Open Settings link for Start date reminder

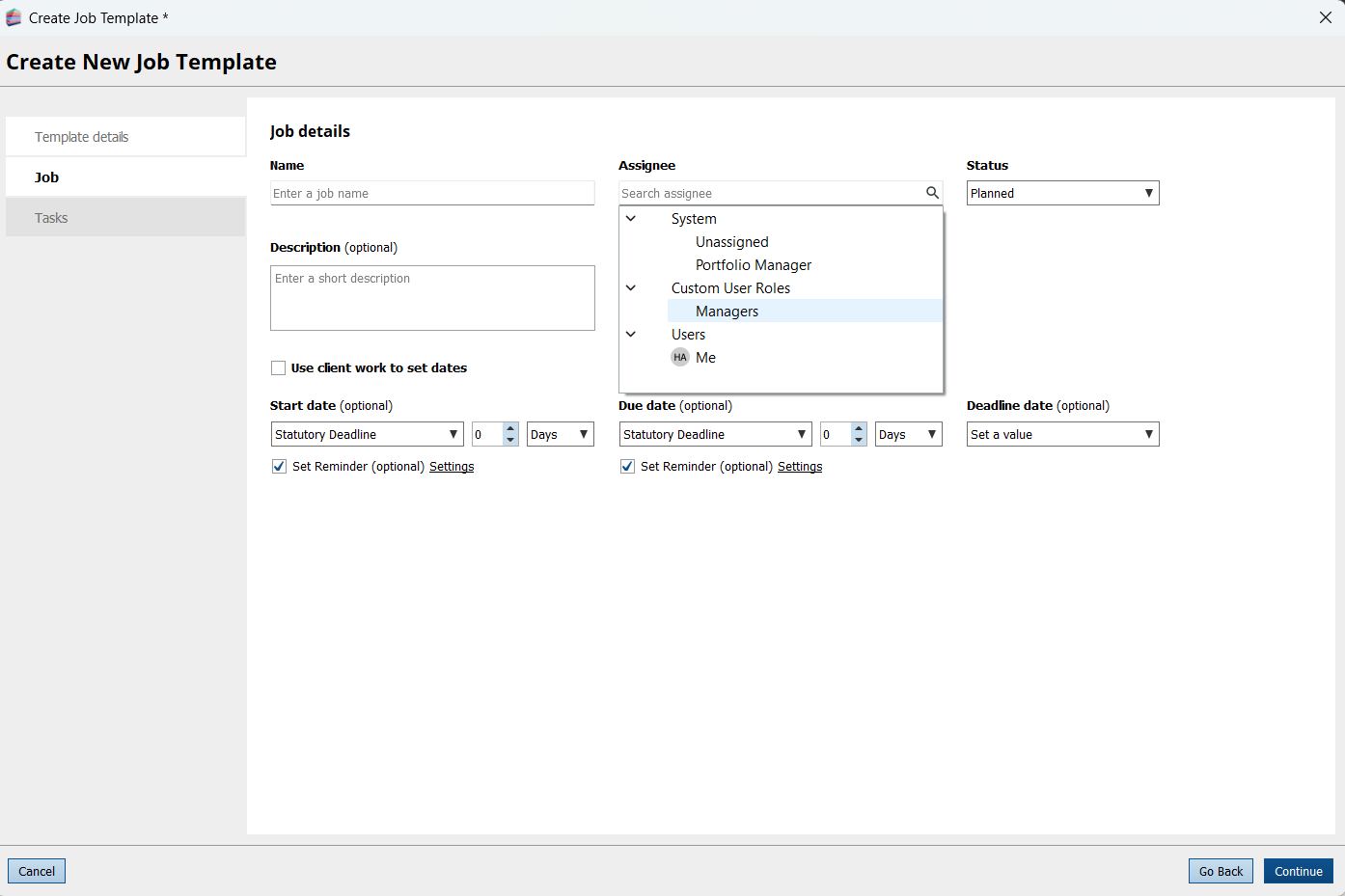tap(452, 467)
